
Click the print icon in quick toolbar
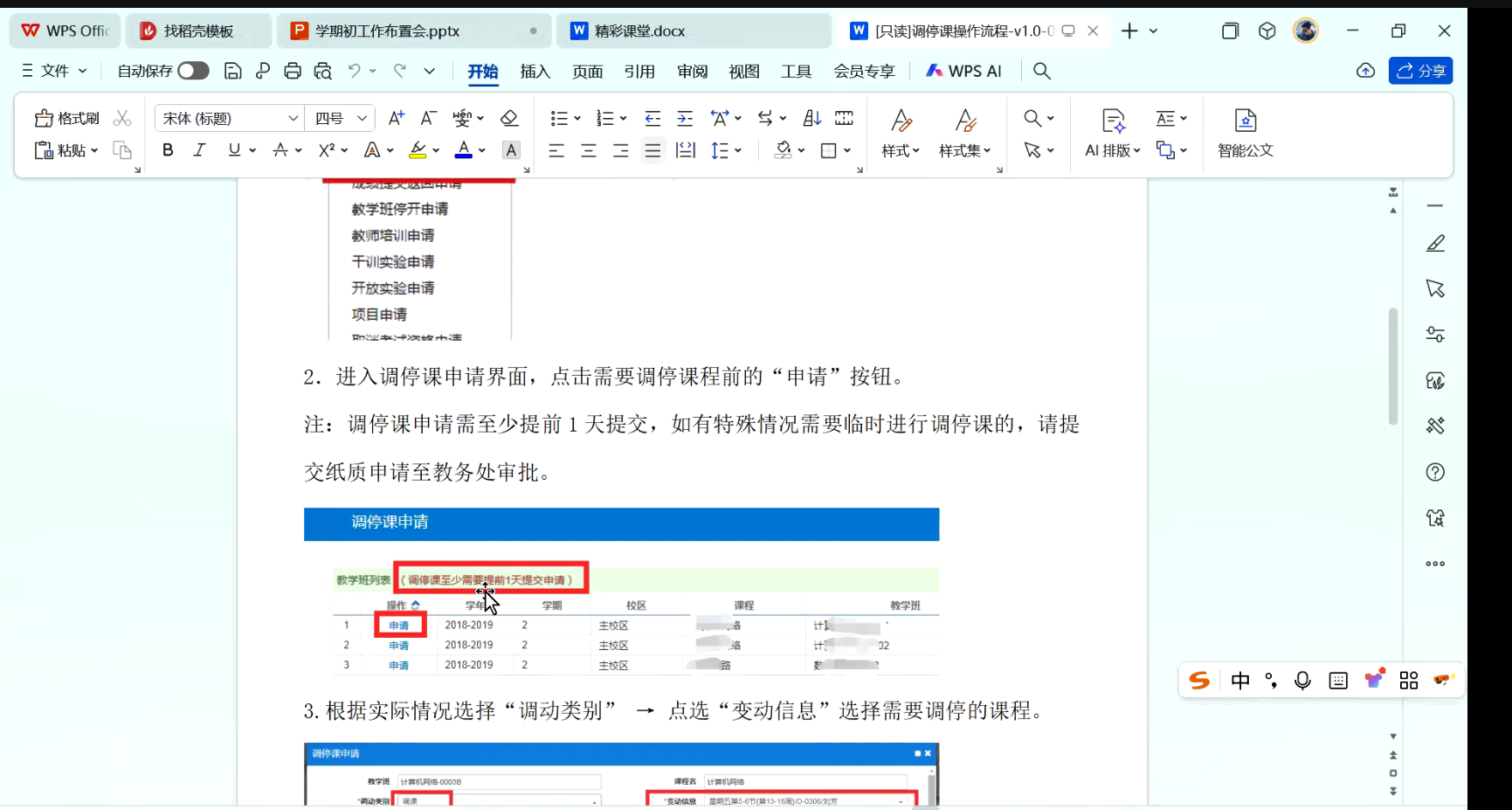pyautogui.click(x=293, y=71)
